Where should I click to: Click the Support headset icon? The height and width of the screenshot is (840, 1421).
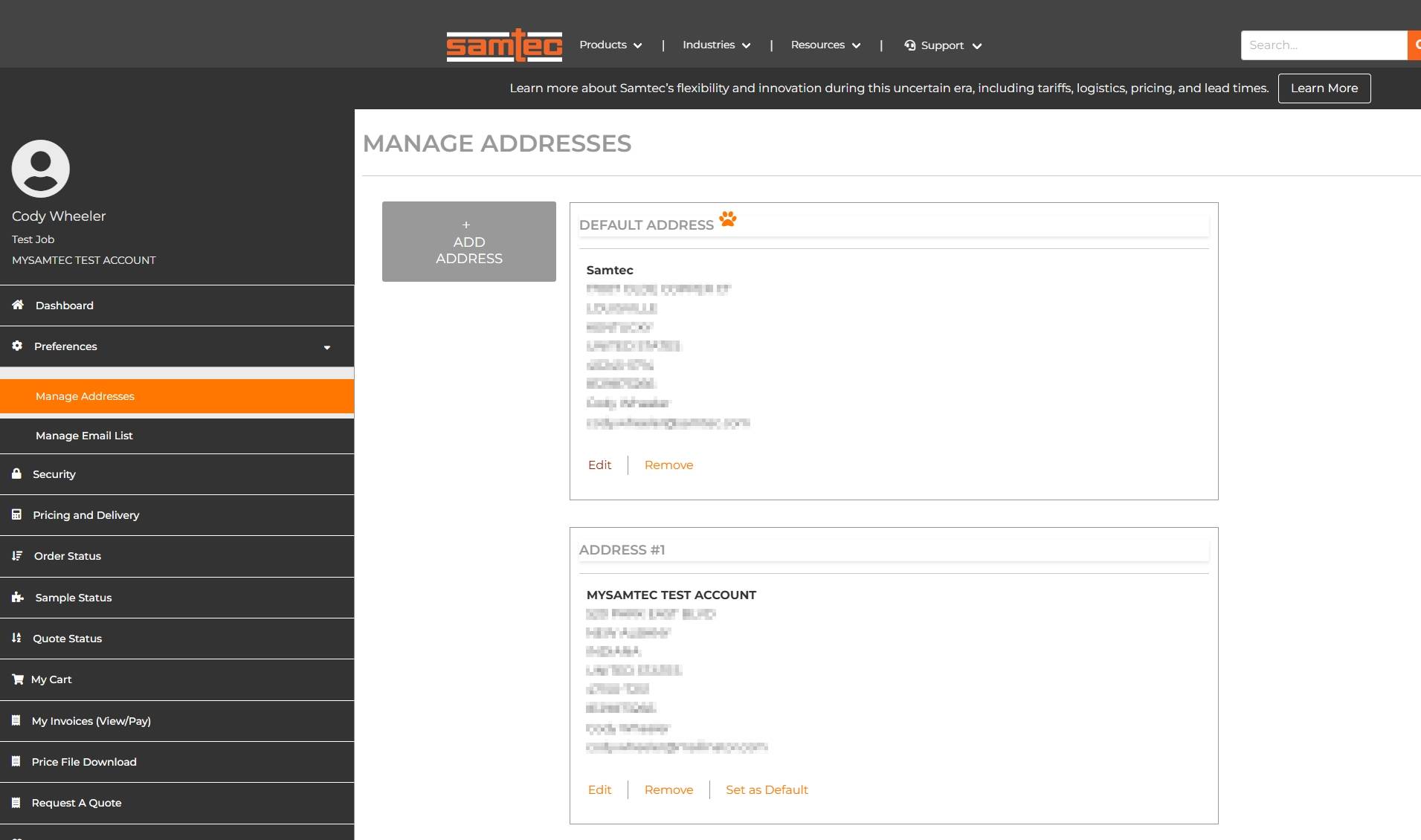pos(910,45)
